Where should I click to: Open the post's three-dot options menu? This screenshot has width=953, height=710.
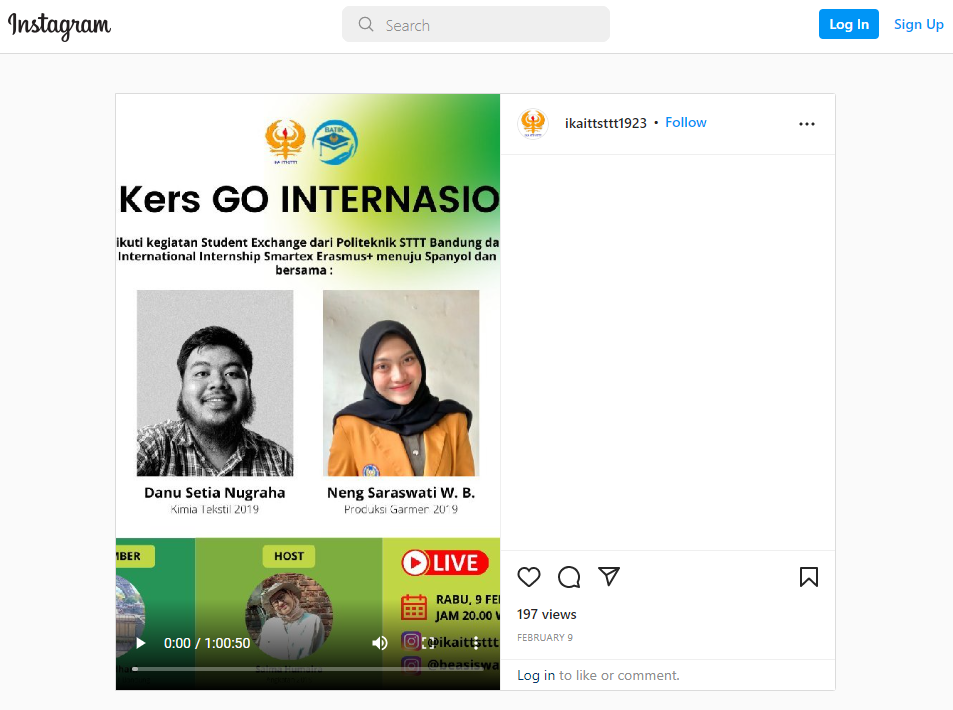tap(807, 124)
